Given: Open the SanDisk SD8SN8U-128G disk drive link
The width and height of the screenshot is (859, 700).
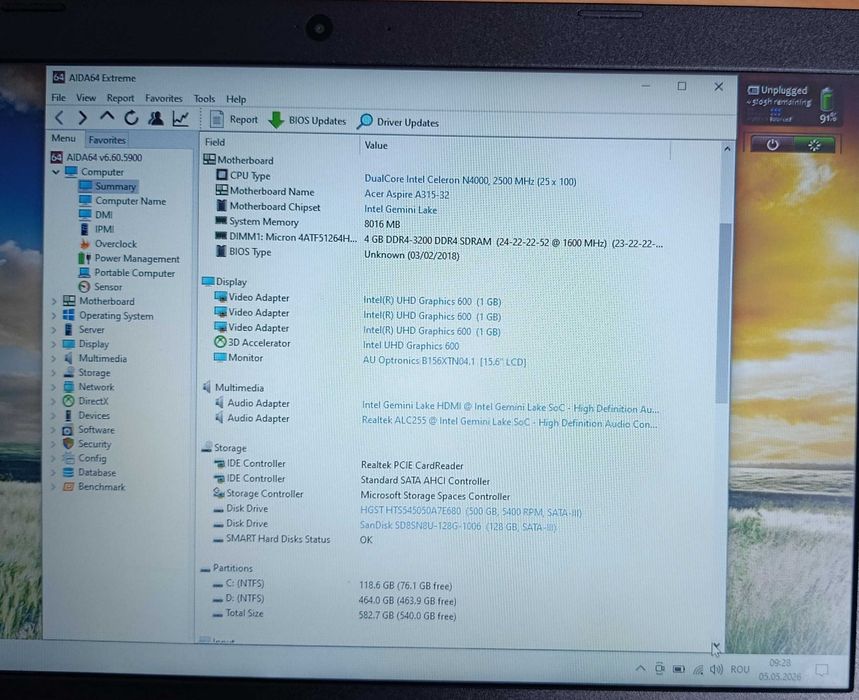Looking at the screenshot, I should [458, 526].
